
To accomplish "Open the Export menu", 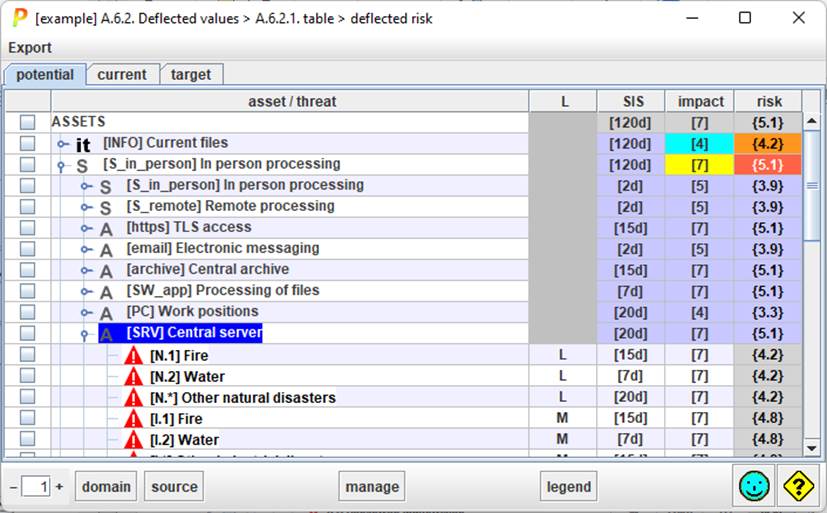I will (x=30, y=47).
